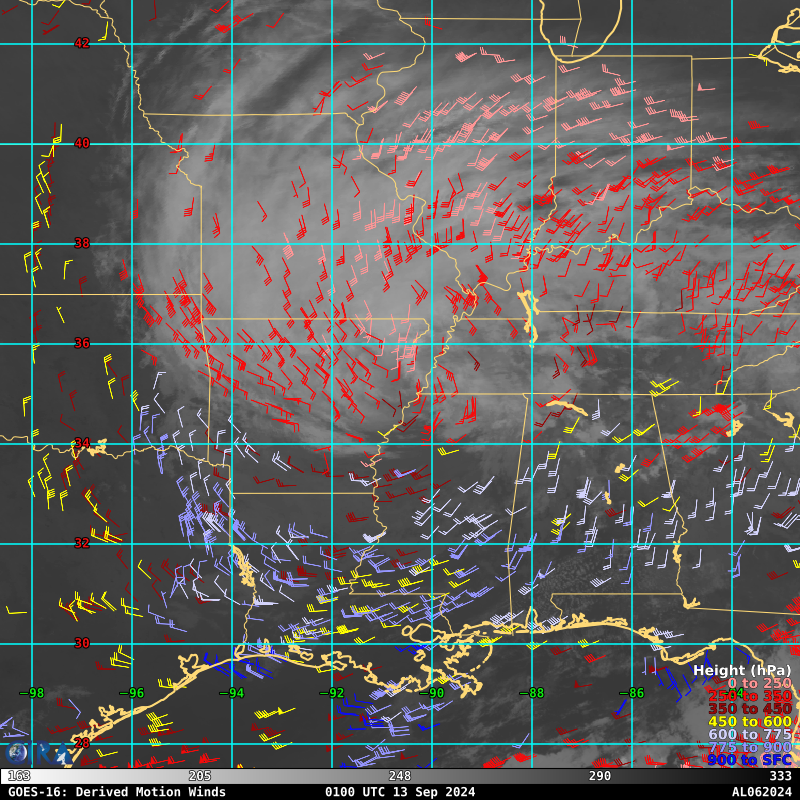Click the -90 longitude label
The height and width of the screenshot is (800, 800).
432,693
